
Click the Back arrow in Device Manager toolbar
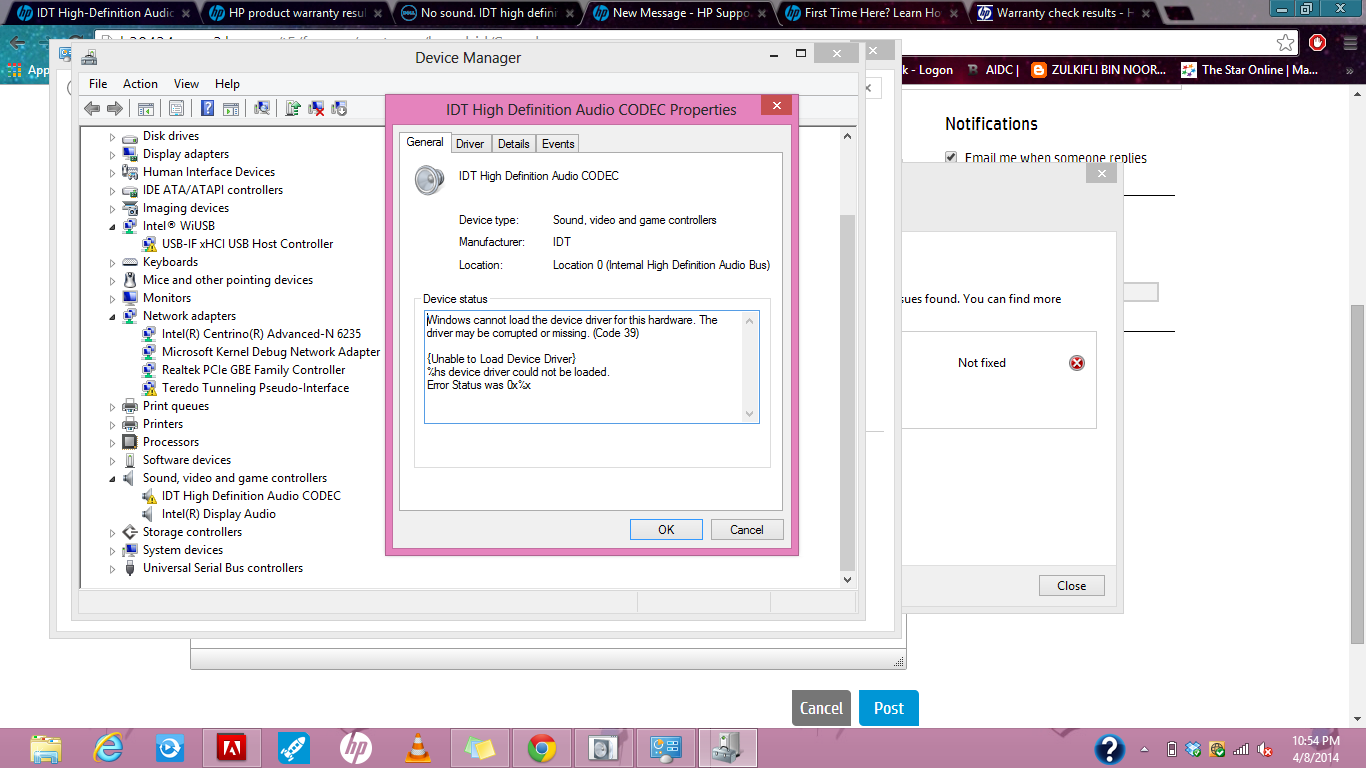[x=92, y=109]
